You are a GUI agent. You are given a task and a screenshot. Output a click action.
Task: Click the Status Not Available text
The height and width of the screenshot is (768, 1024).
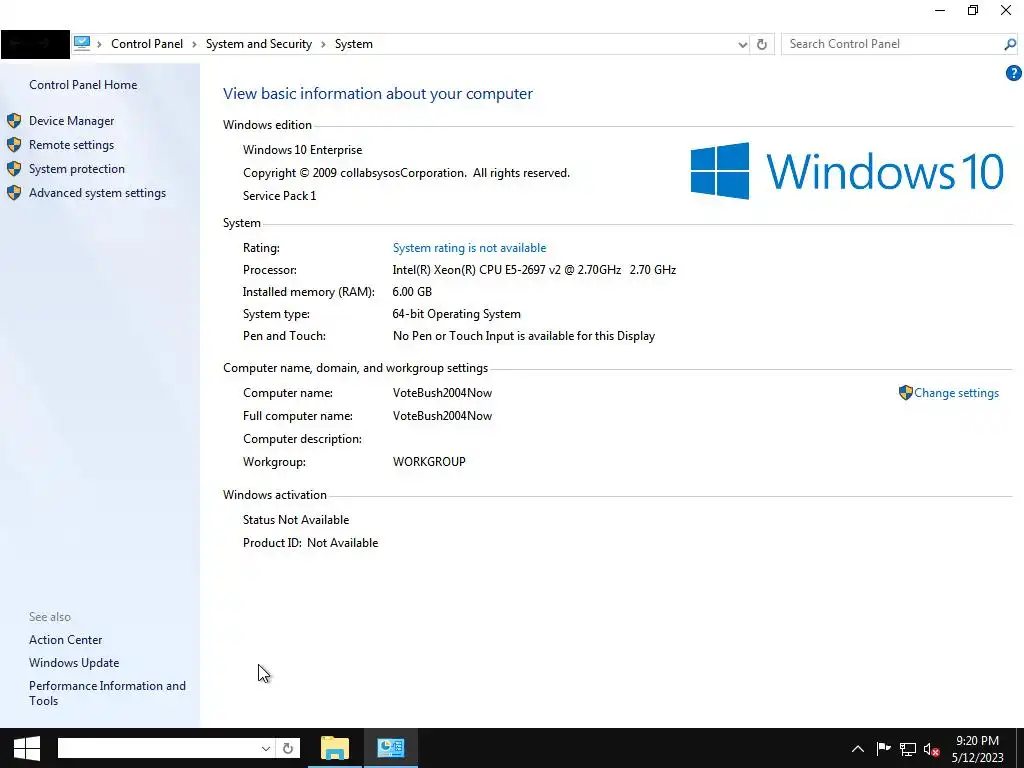(296, 520)
